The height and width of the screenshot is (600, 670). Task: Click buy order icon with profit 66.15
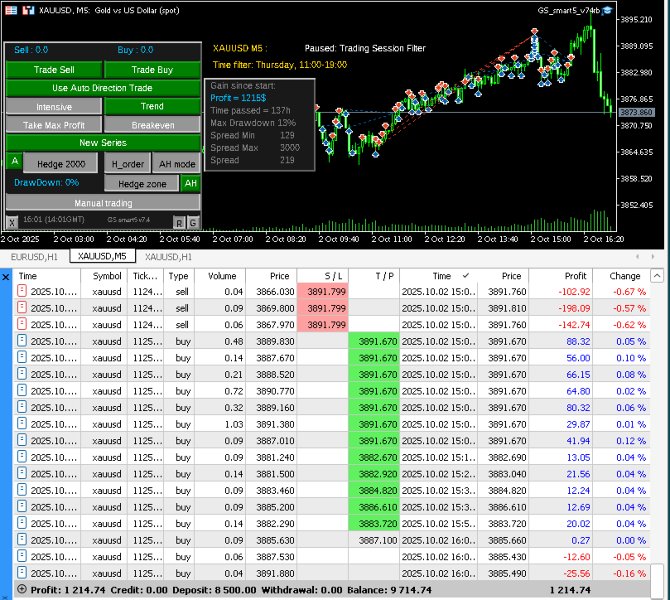(x=22, y=374)
